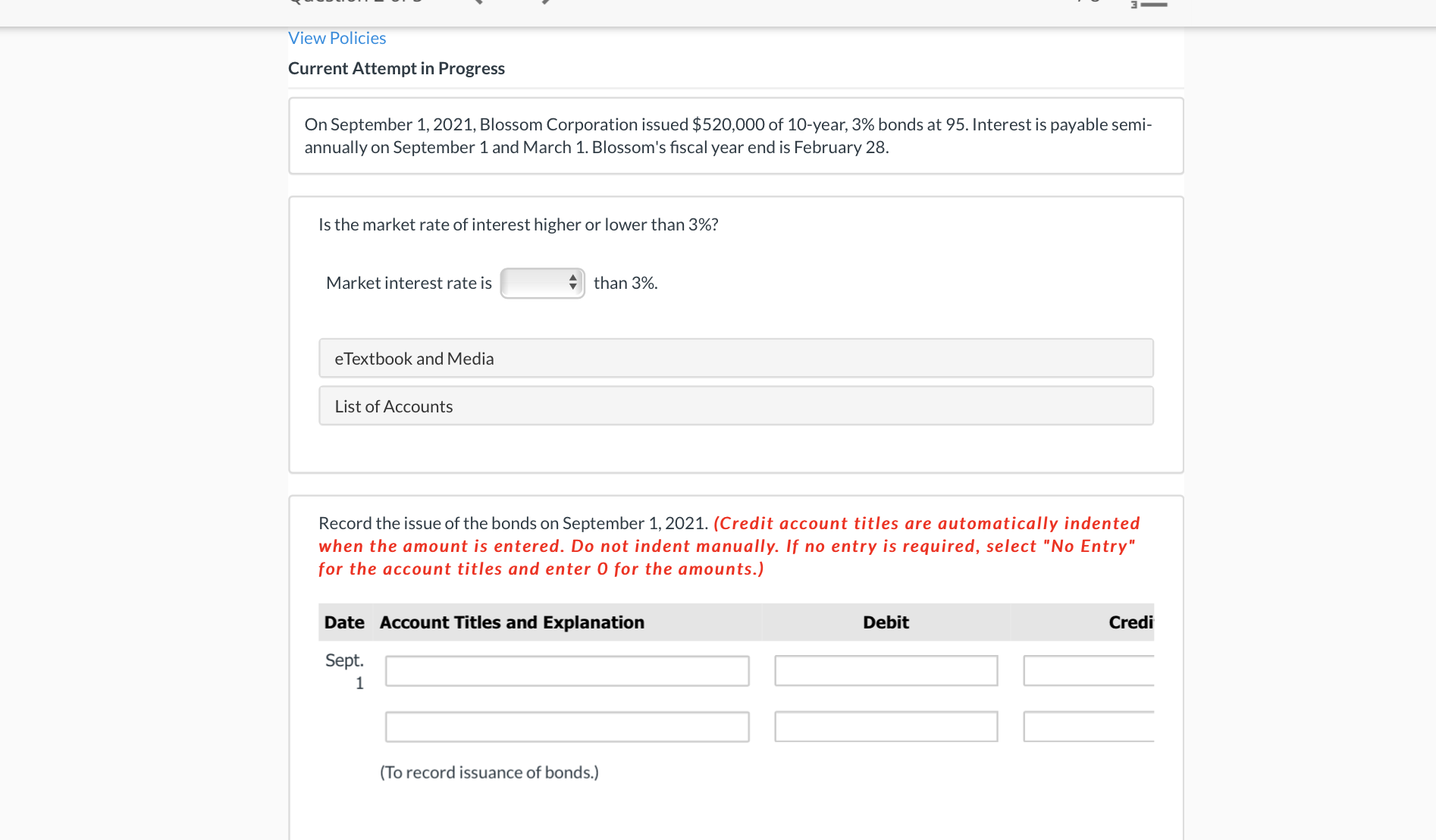
Task: Click the Date column header
Action: coord(344,622)
